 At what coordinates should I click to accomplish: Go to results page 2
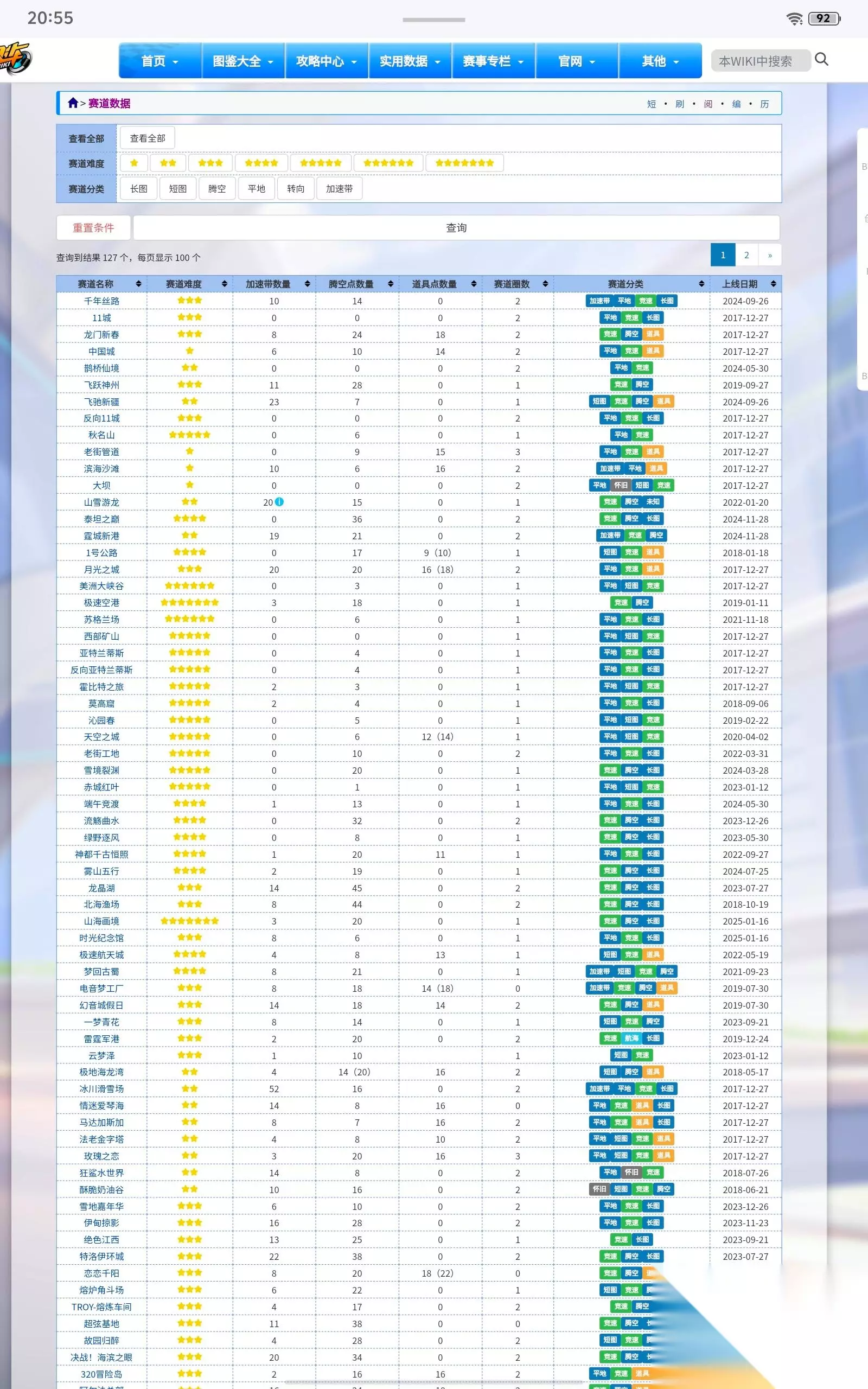pyautogui.click(x=746, y=256)
